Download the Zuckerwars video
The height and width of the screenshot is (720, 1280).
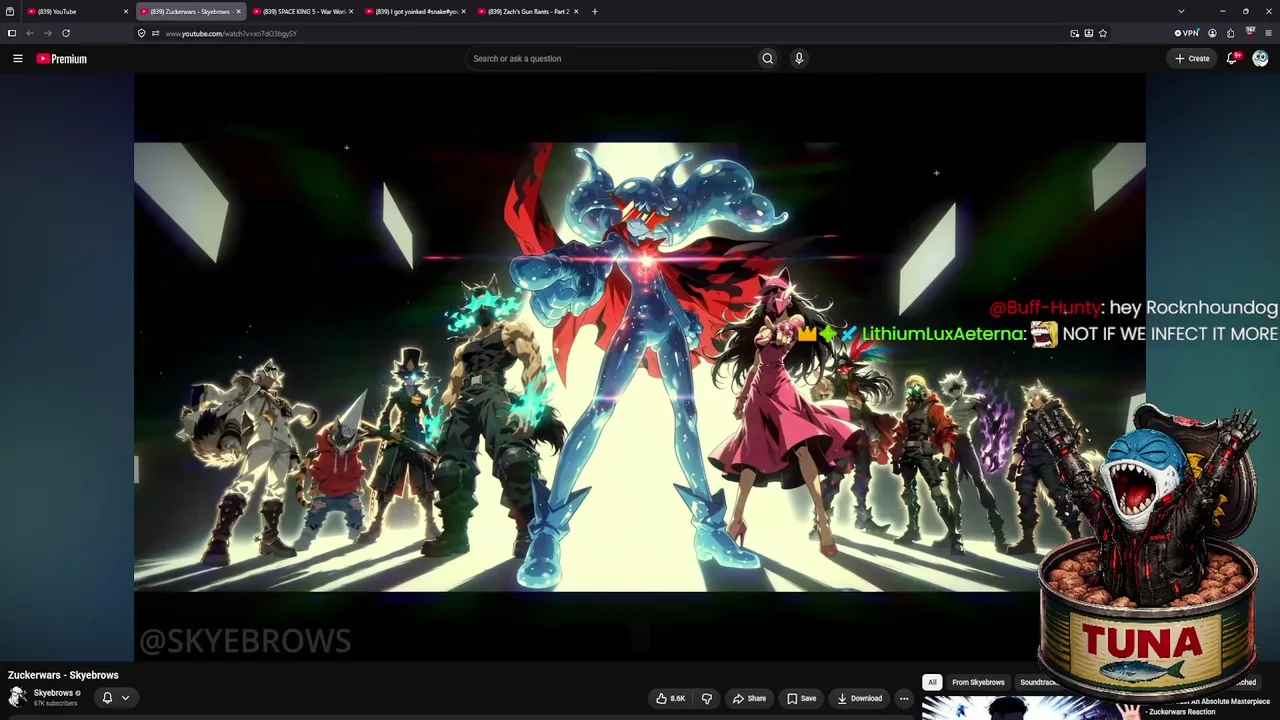pos(860,698)
